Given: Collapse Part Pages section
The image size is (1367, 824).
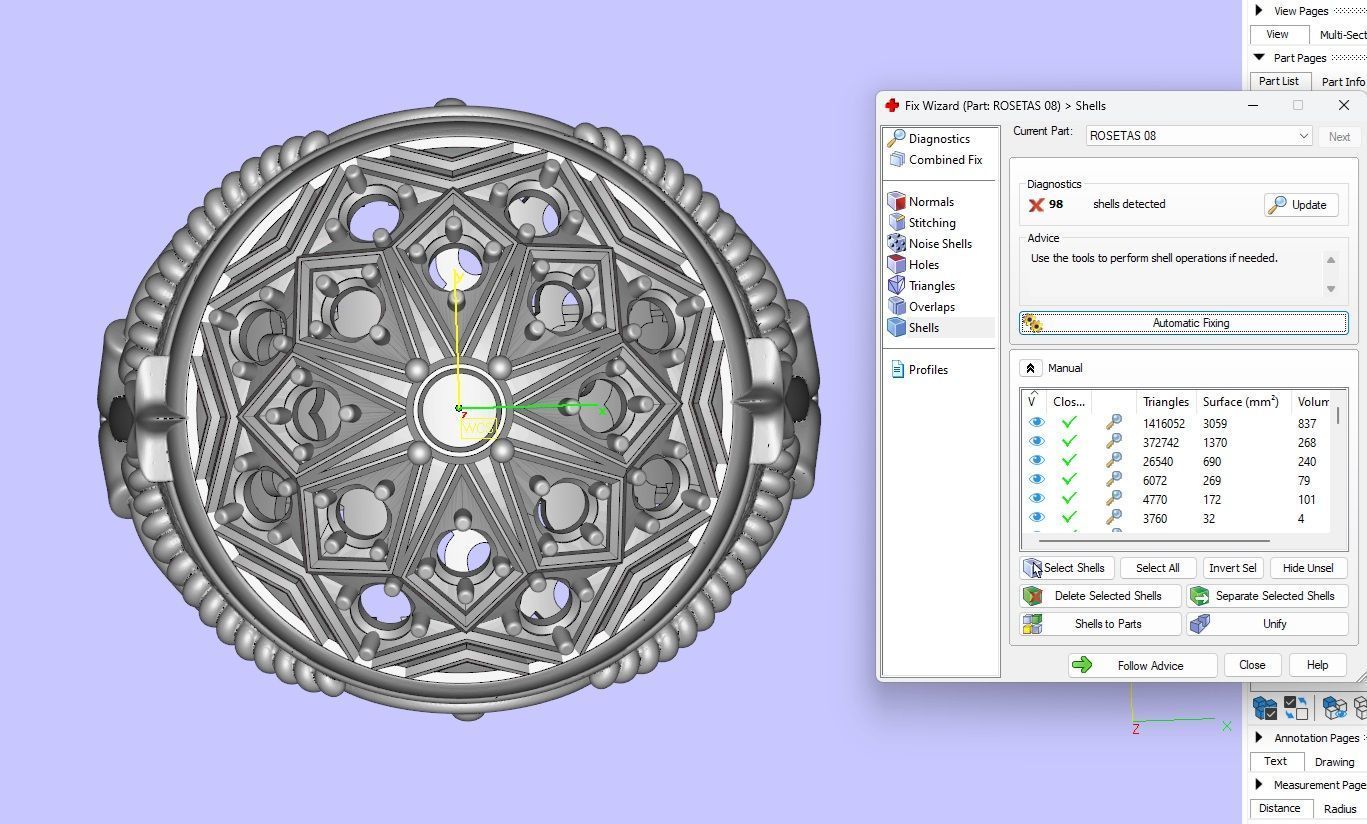Looking at the screenshot, I should tap(1259, 58).
